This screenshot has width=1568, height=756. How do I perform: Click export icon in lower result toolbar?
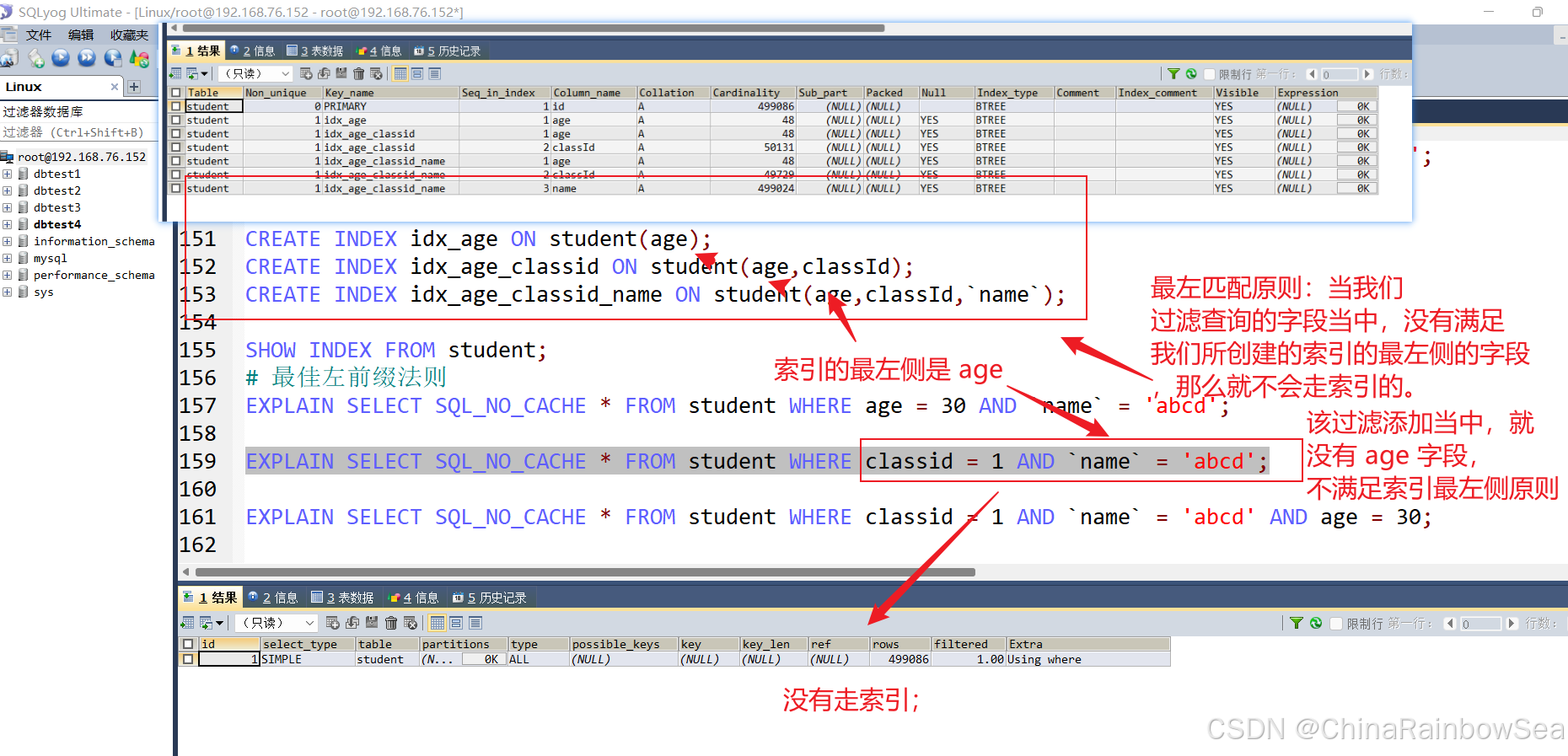pos(187,623)
